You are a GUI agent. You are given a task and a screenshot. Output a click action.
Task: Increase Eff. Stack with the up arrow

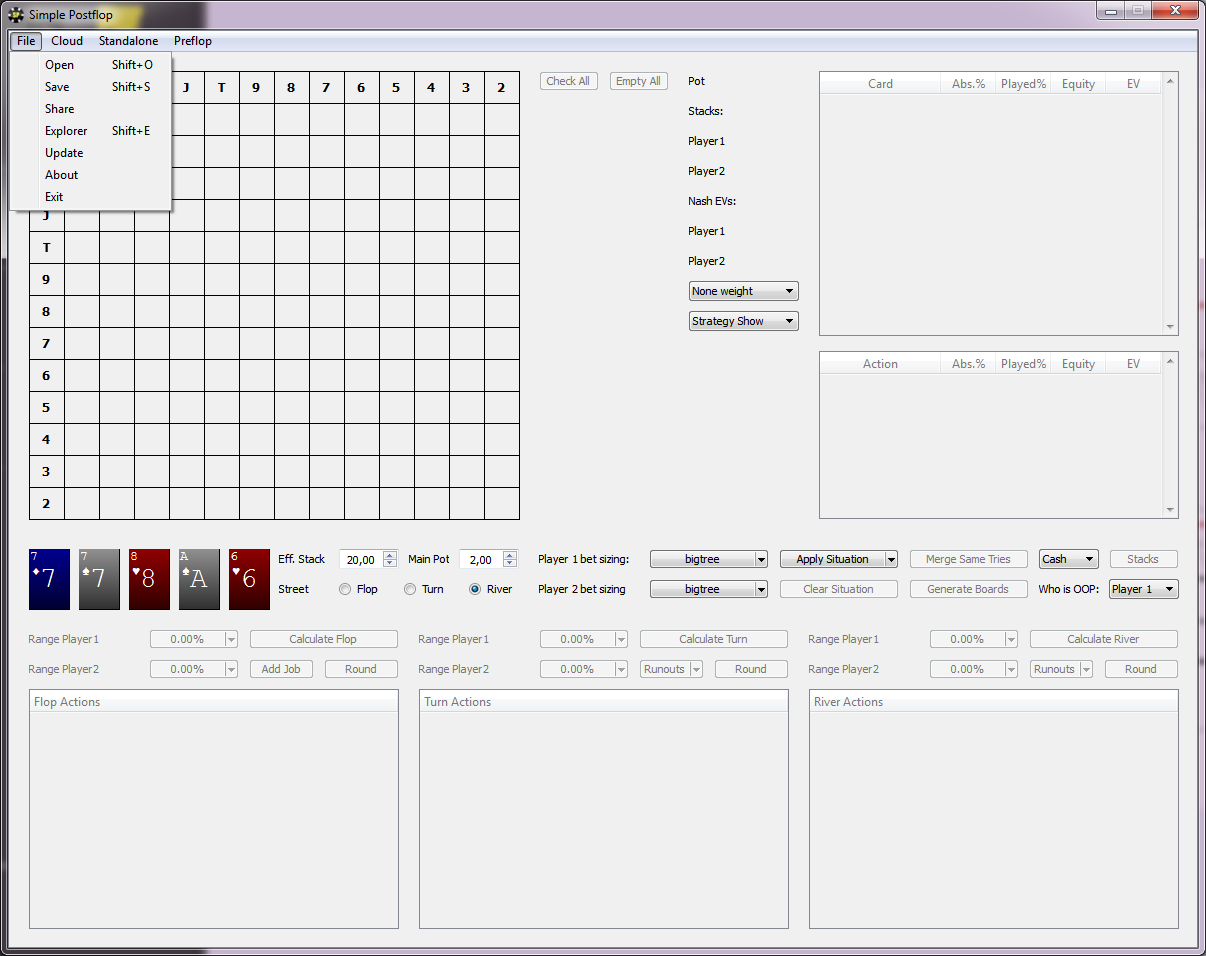[390, 555]
